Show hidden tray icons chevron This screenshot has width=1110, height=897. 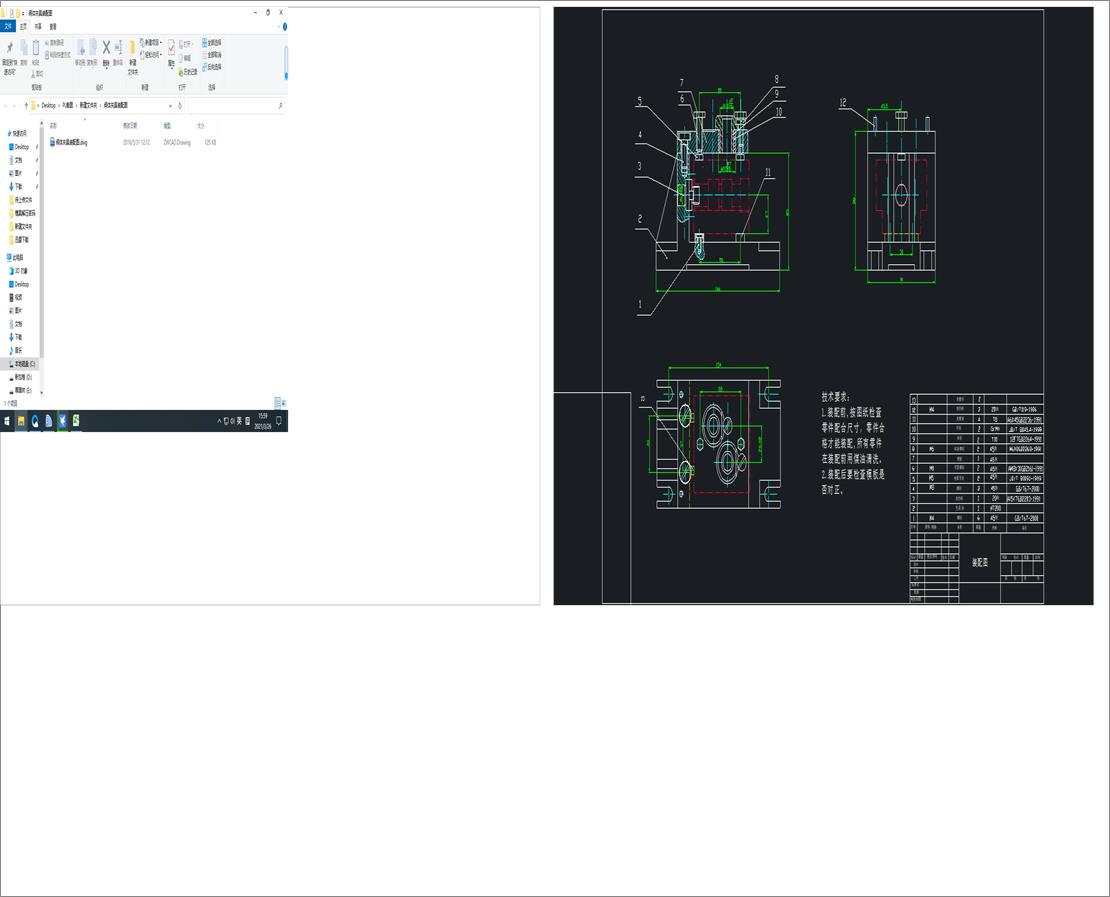[219, 421]
